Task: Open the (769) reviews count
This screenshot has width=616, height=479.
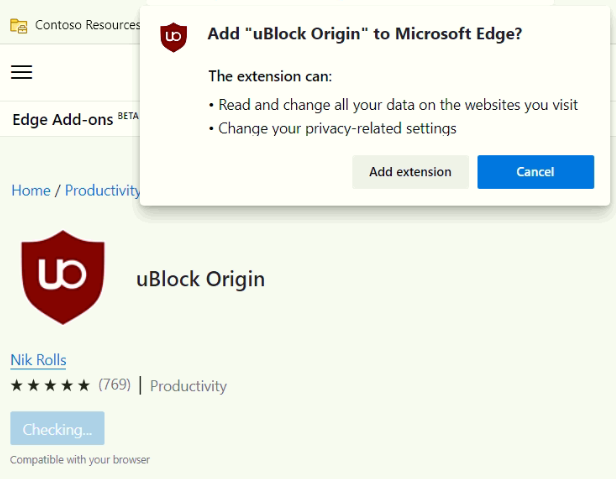Action: point(114,385)
